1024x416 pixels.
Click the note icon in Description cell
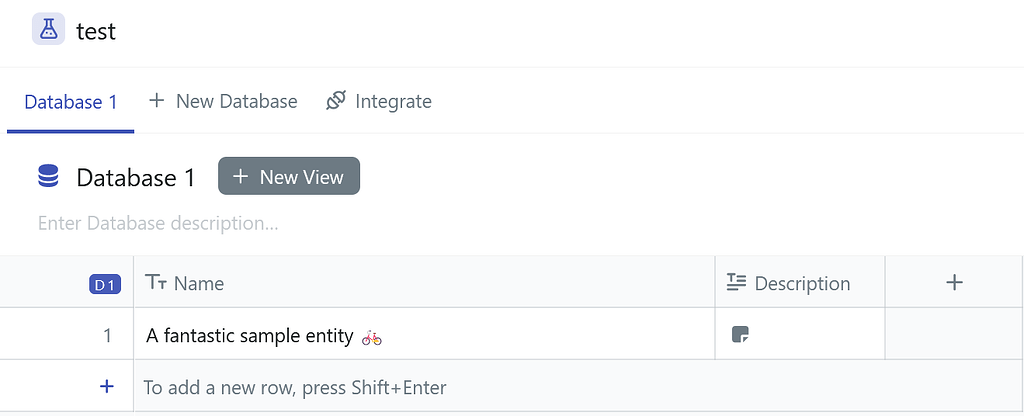(740, 335)
